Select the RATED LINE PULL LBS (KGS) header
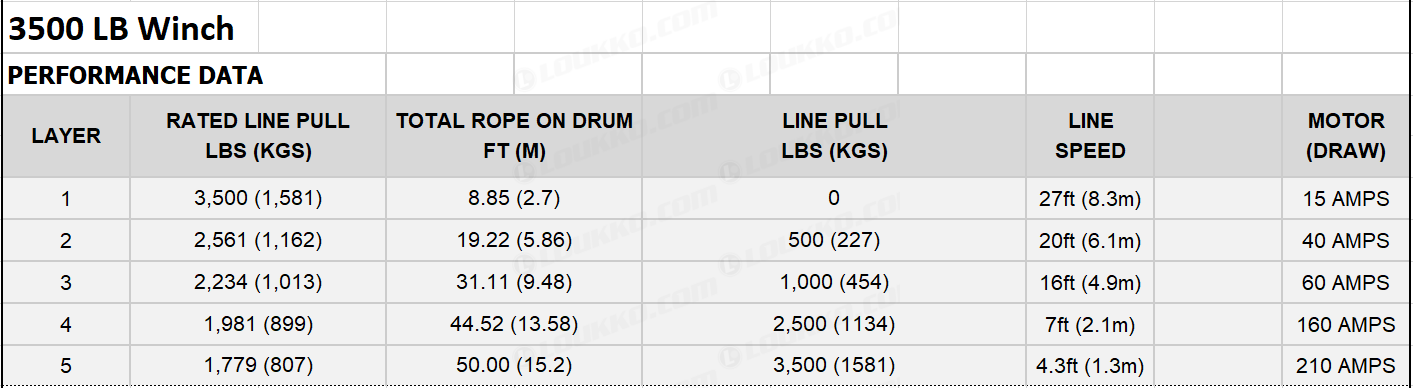Screen dimensions: 1413x388 click(x=258, y=137)
